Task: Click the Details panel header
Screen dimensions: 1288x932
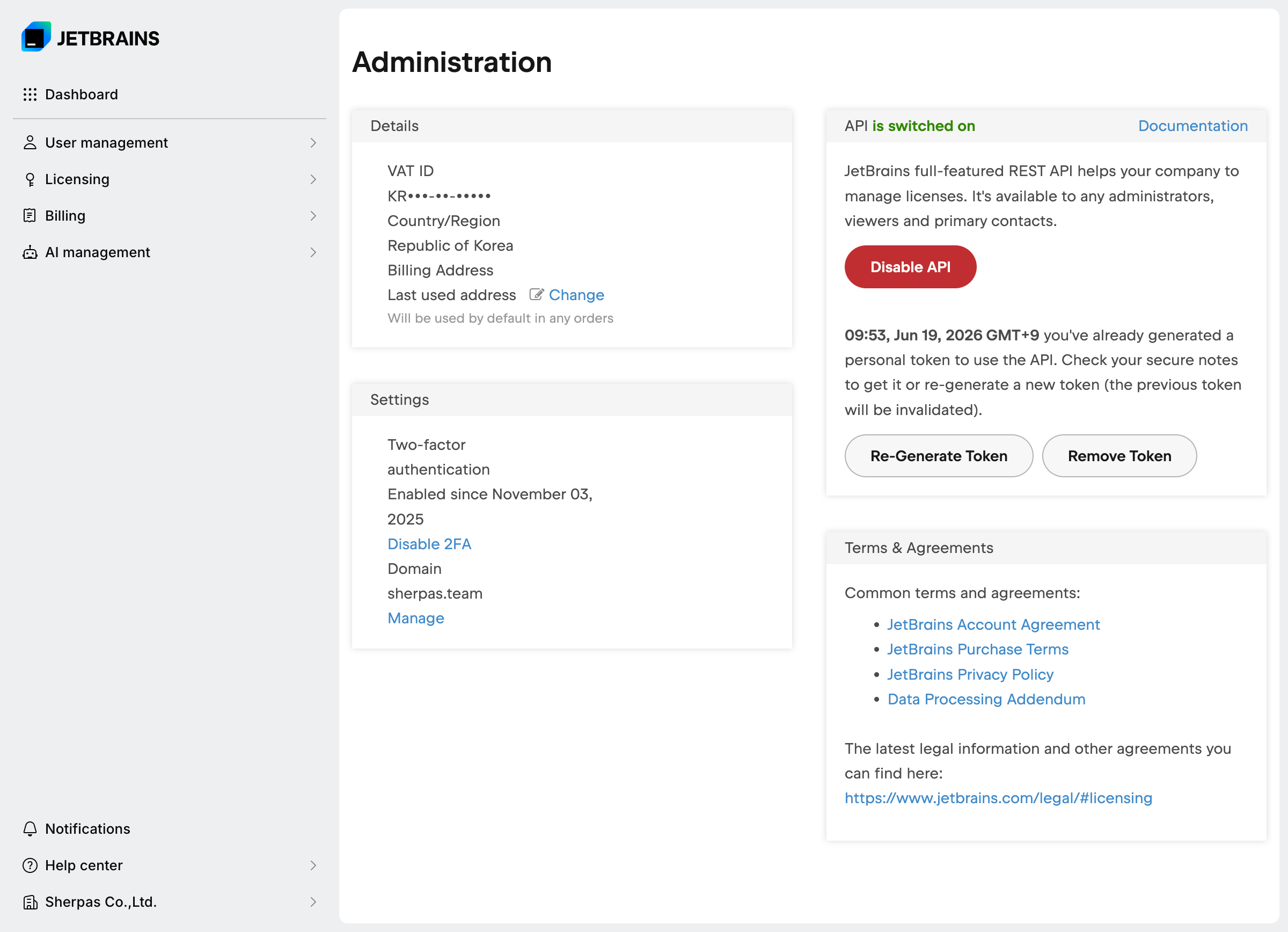Action: [x=572, y=126]
